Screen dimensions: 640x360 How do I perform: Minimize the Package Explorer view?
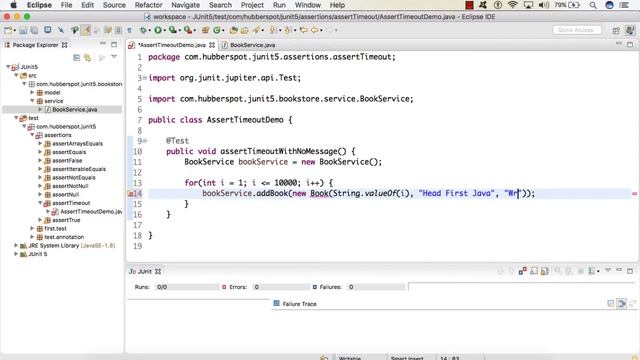(103, 44)
